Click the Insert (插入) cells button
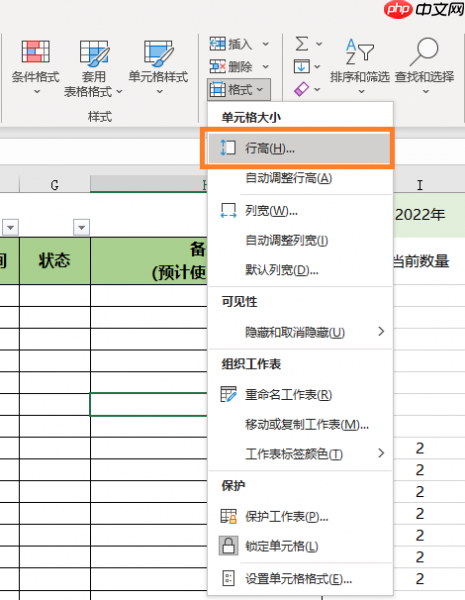 tap(231, 44)
